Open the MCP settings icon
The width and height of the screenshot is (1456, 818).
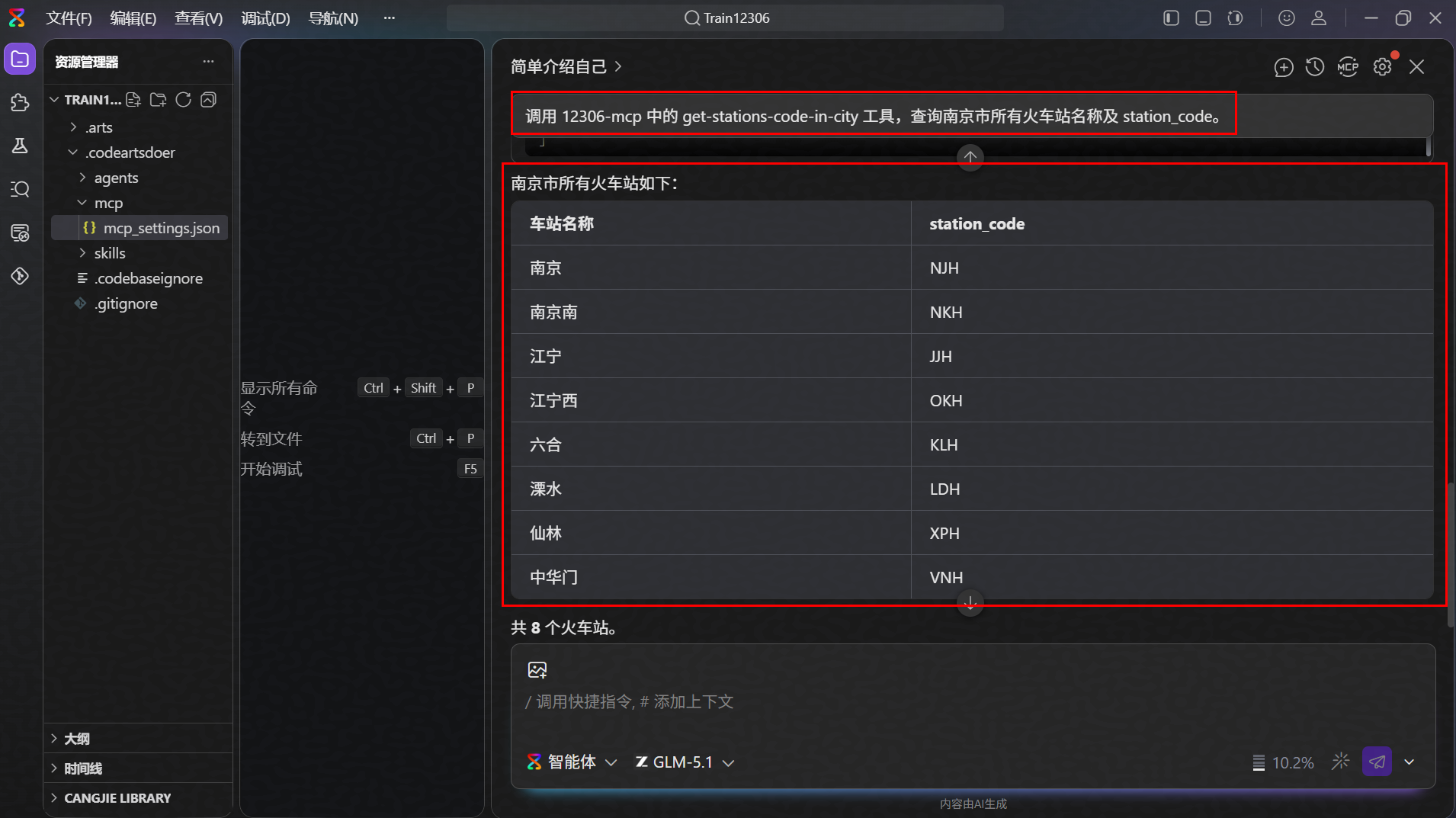(1348, 67)
